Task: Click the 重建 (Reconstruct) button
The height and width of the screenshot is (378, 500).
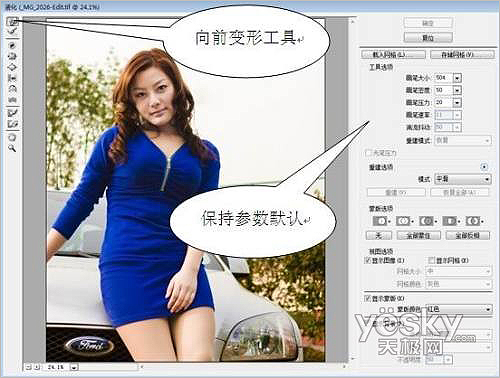Action: pos(396,192)
